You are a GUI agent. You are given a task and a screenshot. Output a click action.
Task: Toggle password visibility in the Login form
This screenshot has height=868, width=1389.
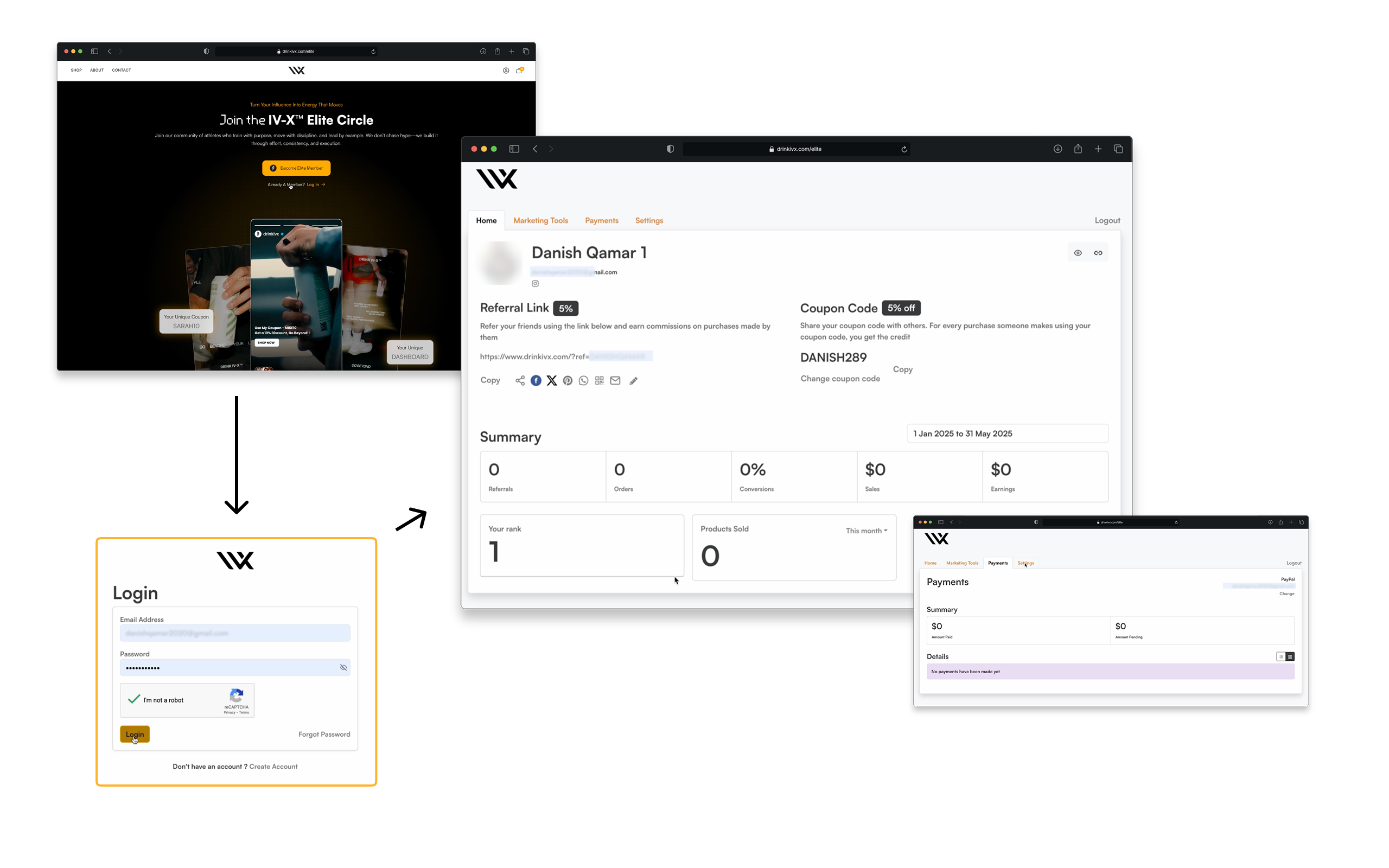pyautogui.click(x=343, y=668)
